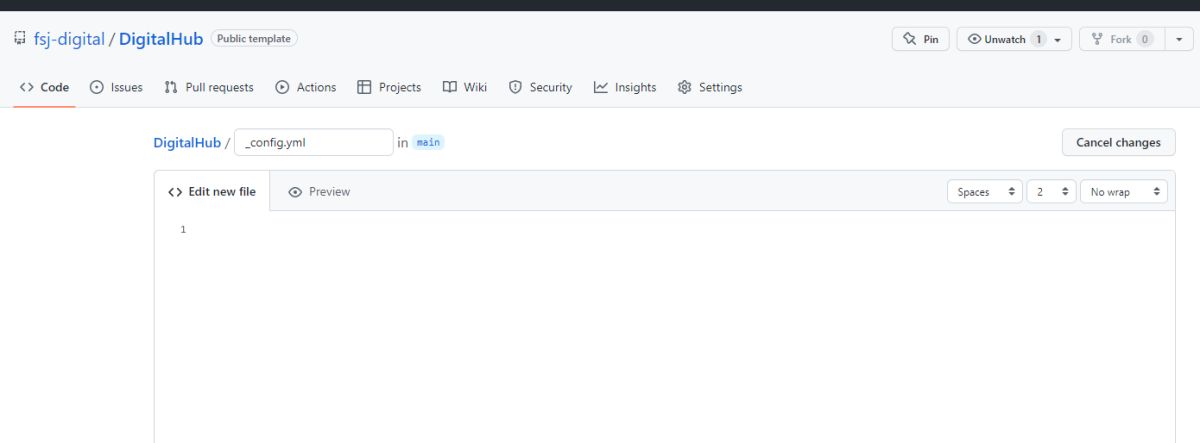
Task: View the Projects tab
Action: [x=389, y=87]
